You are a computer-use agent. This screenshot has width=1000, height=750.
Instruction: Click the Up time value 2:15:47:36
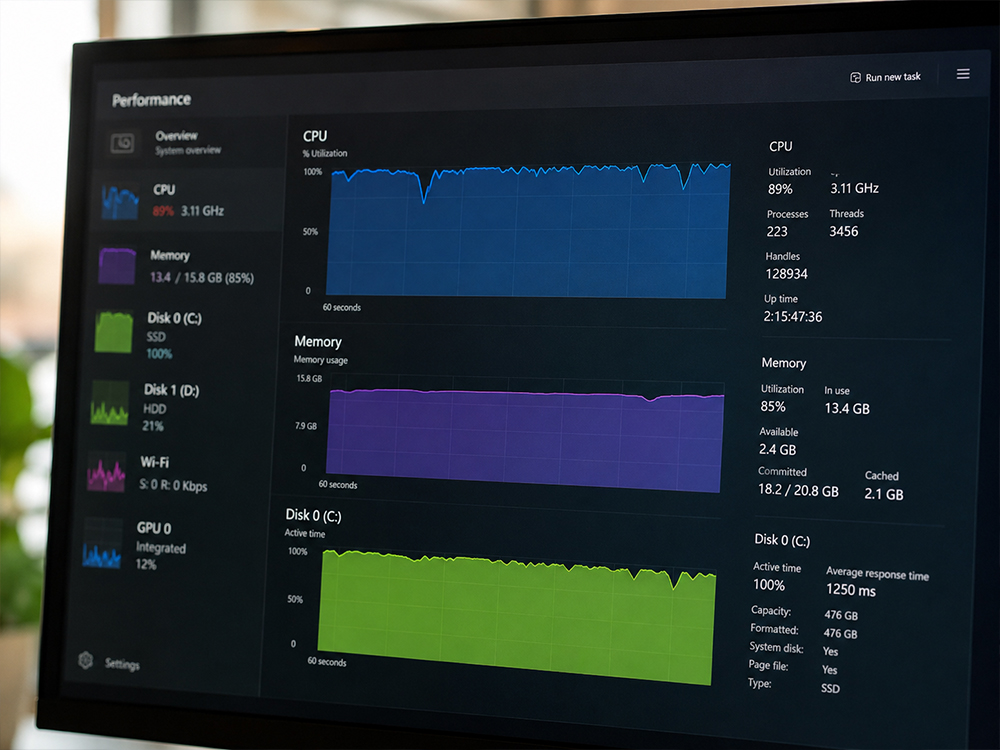click(x=793, y=316)
